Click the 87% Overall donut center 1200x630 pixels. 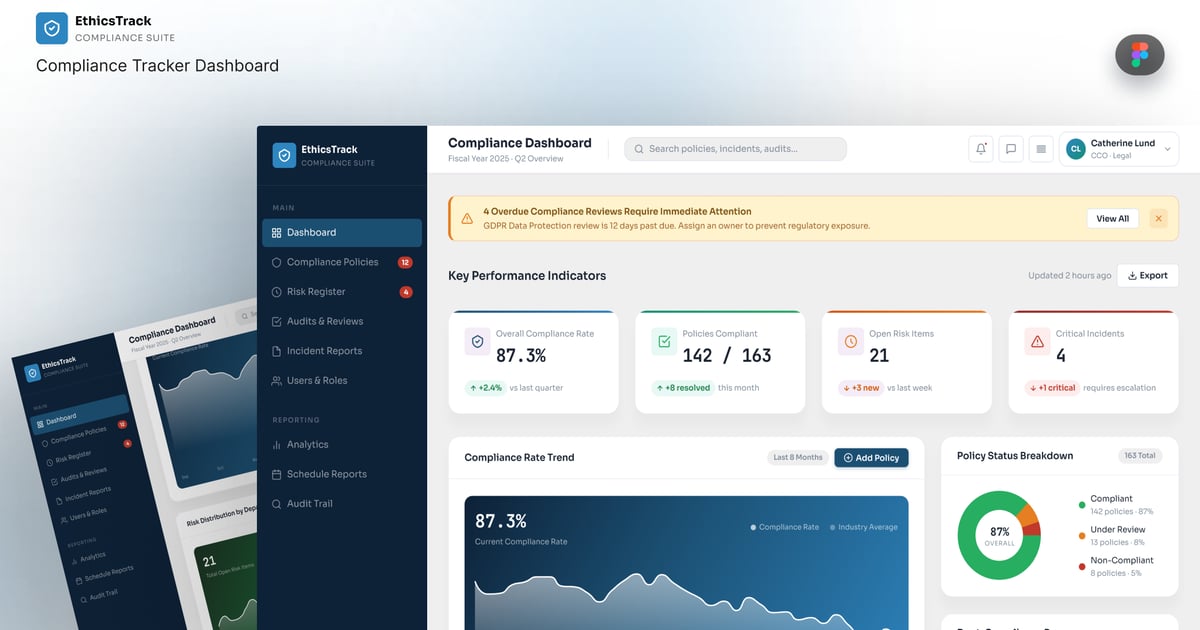point(999,536)
